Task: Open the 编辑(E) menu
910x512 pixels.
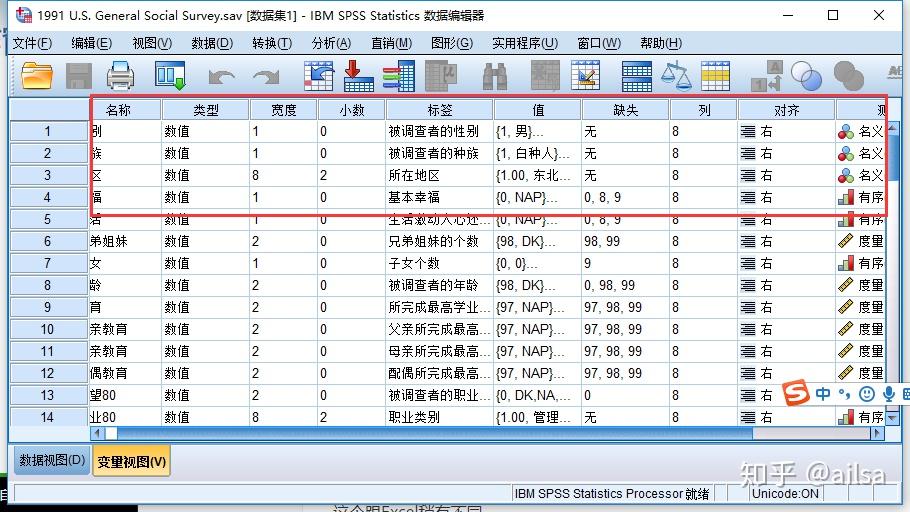Action: click(91, 44)
